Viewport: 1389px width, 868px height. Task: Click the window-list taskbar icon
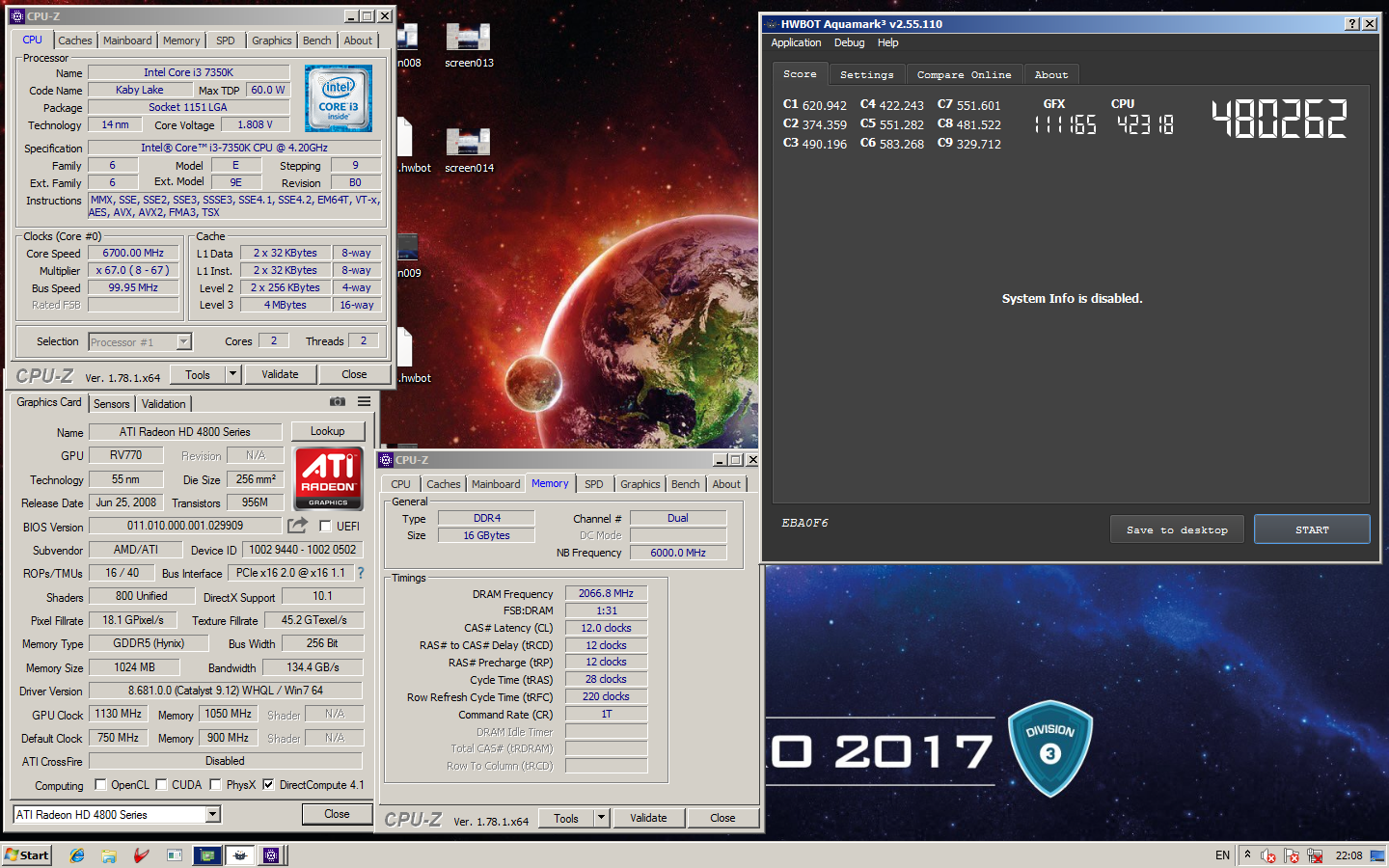pos(174,855)
